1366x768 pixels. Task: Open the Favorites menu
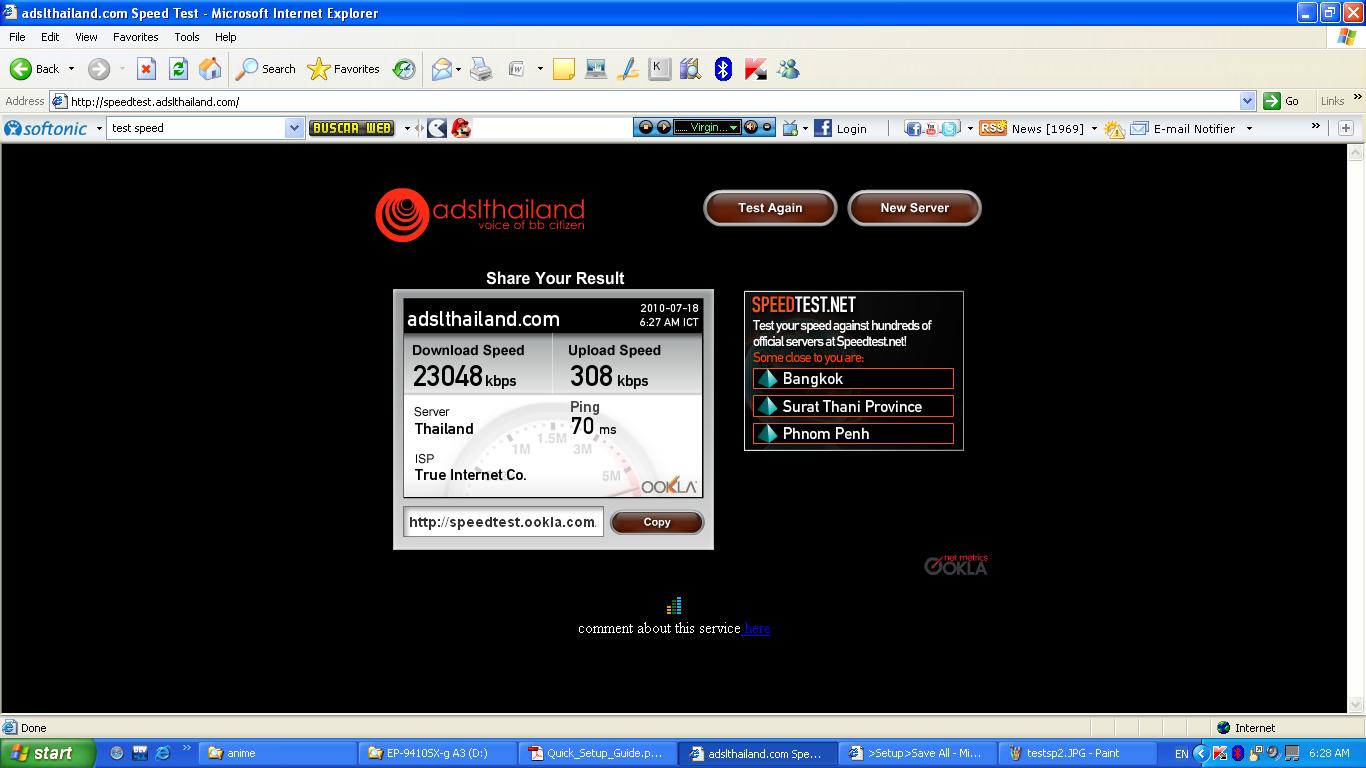(x=135, y=37)
